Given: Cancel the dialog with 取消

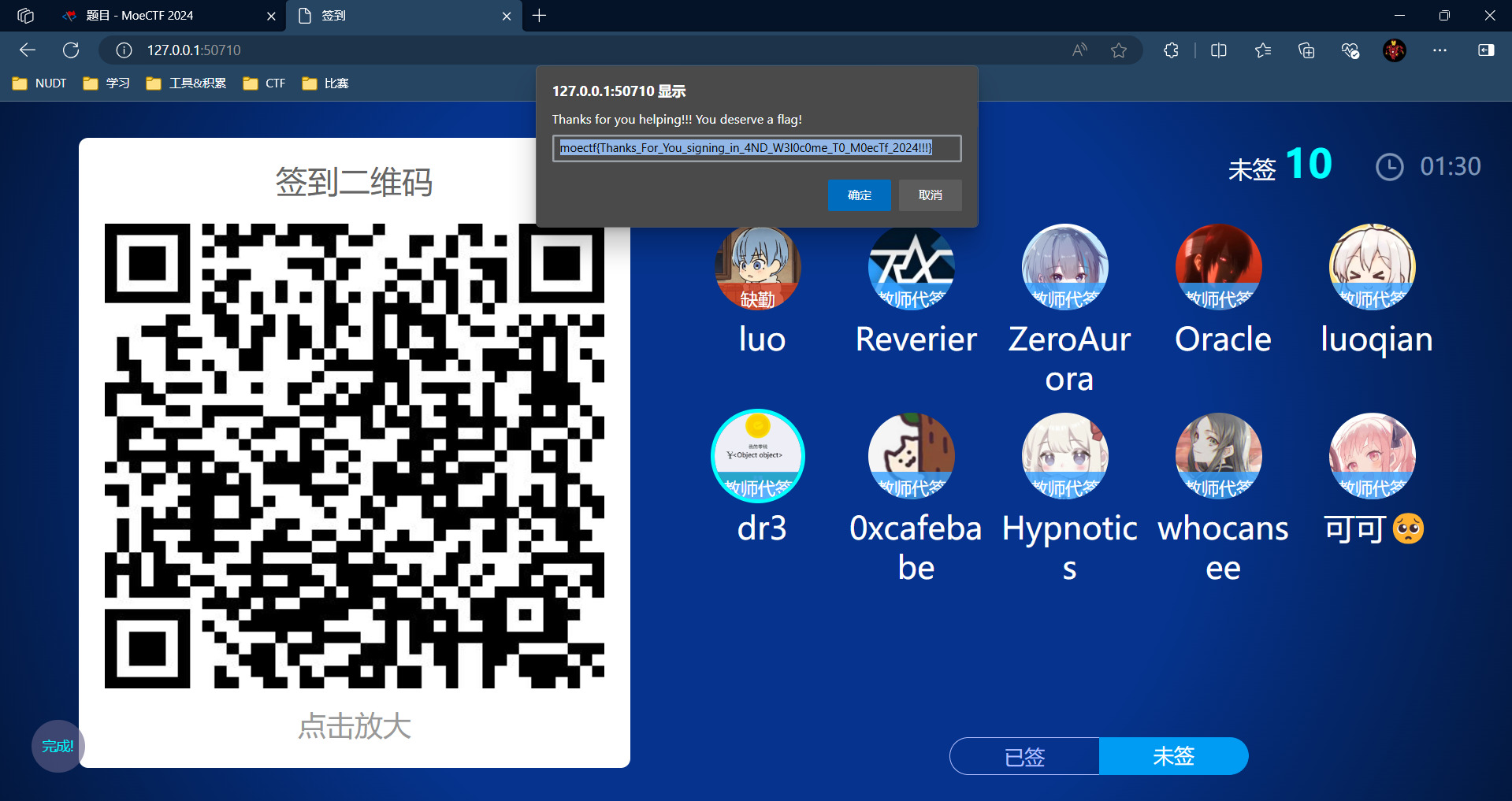Looking at the screenshot, I should coord(930,195).
